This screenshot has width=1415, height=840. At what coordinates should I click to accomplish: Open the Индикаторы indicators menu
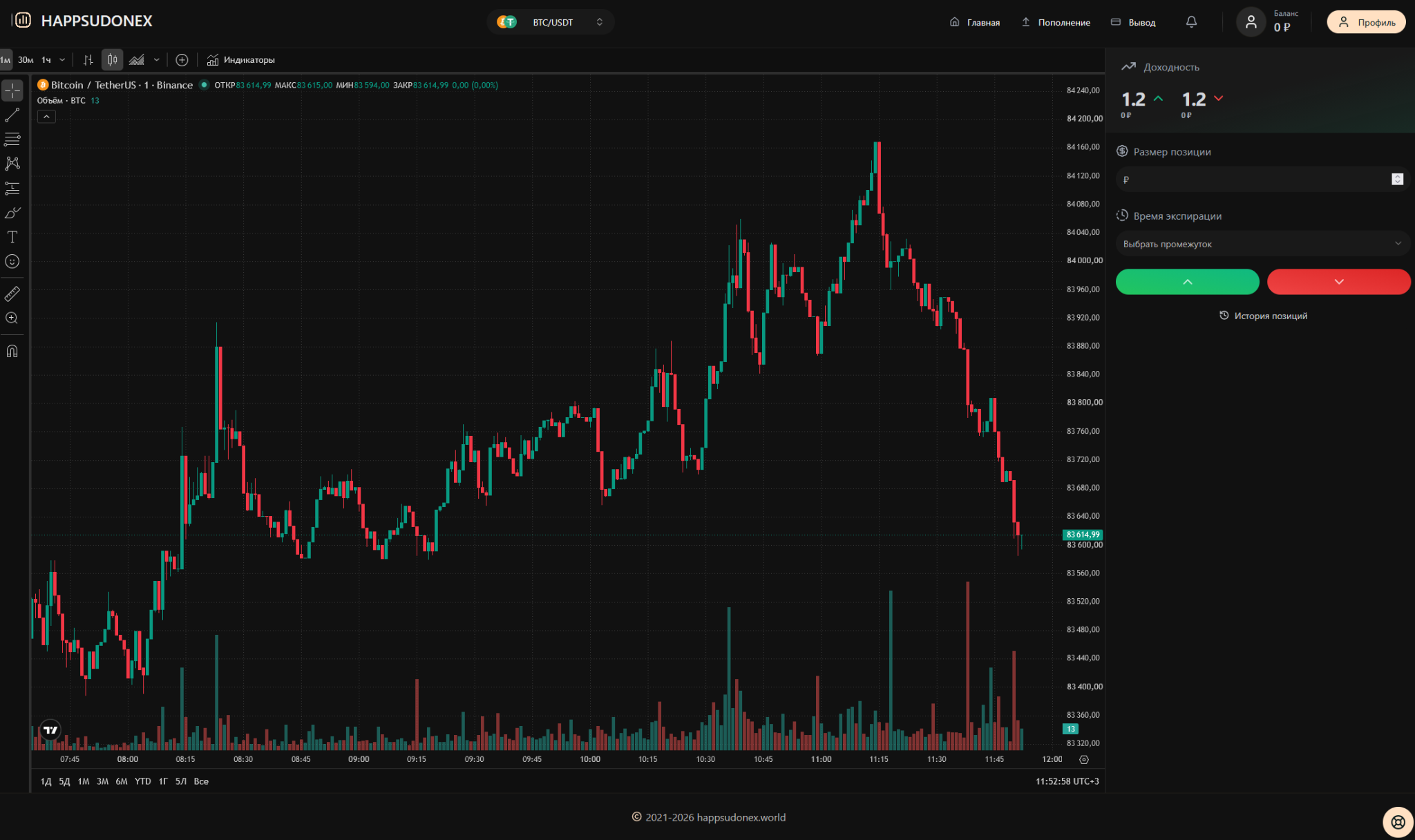coord(240,60)
